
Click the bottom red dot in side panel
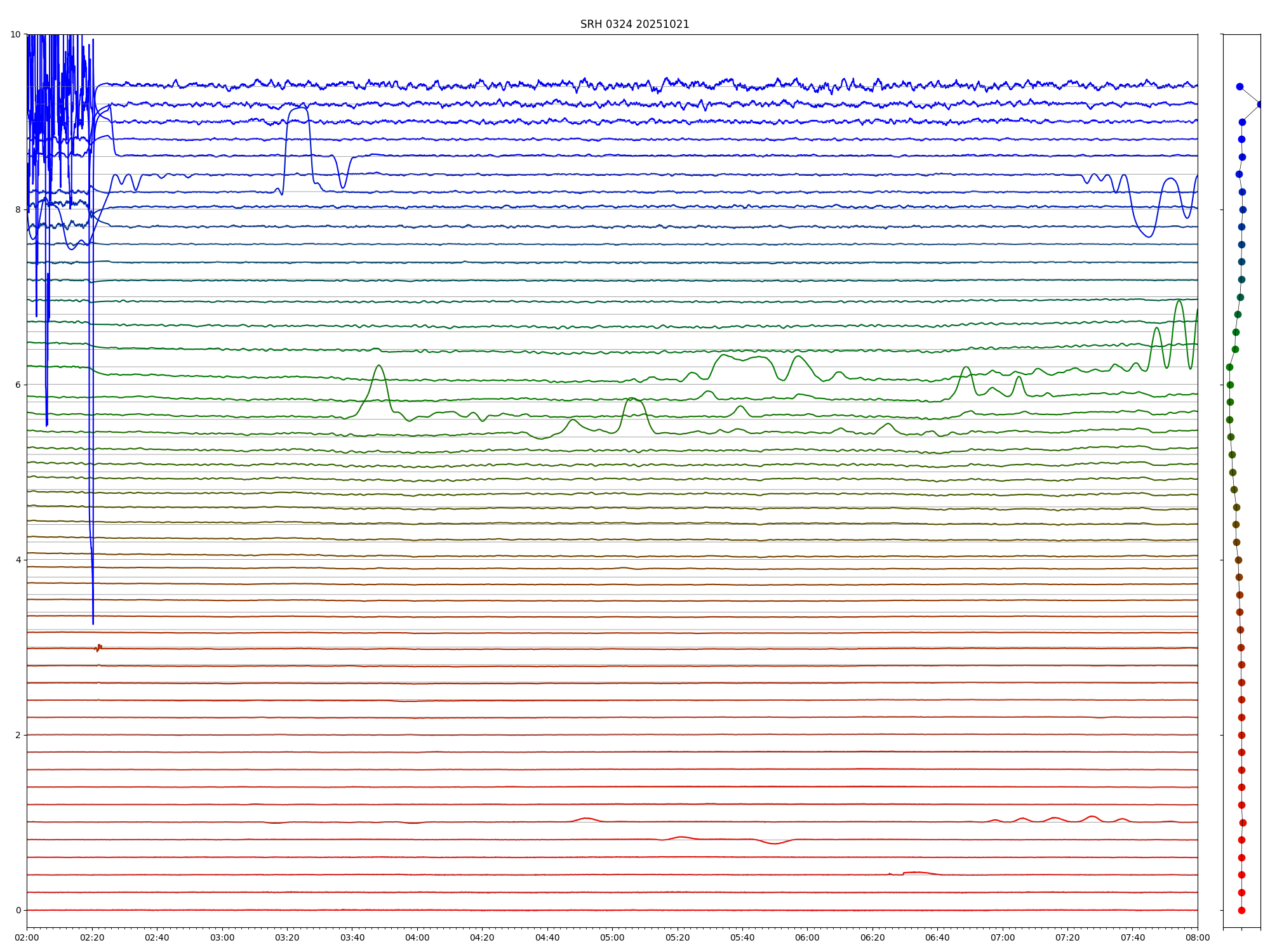(1241, 910)
